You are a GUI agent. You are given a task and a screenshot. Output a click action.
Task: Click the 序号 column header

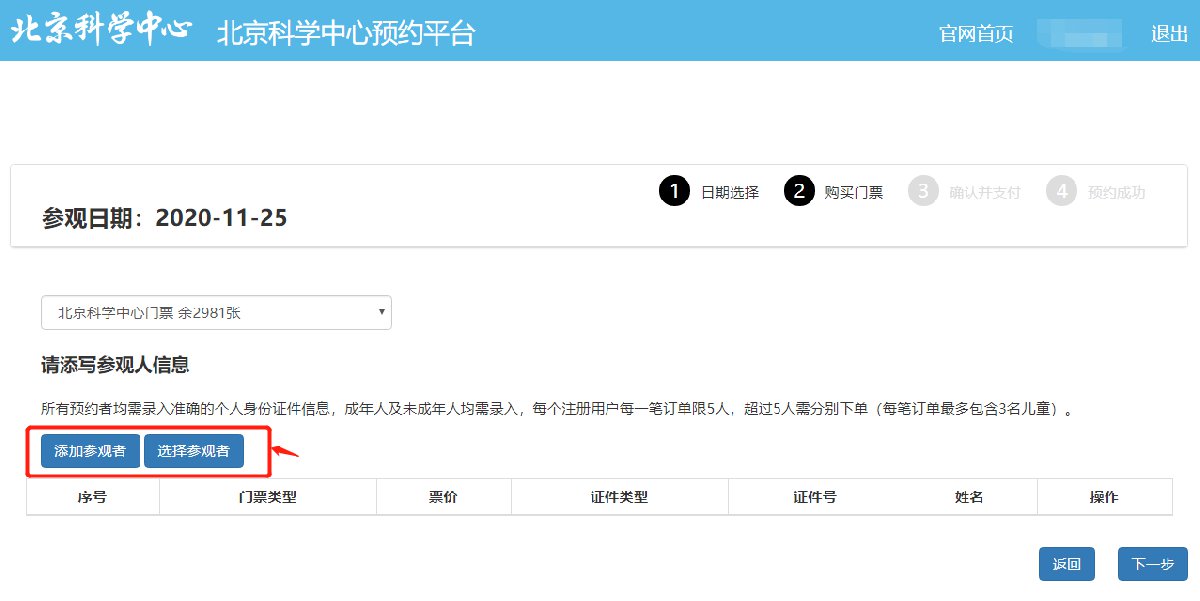92,497
